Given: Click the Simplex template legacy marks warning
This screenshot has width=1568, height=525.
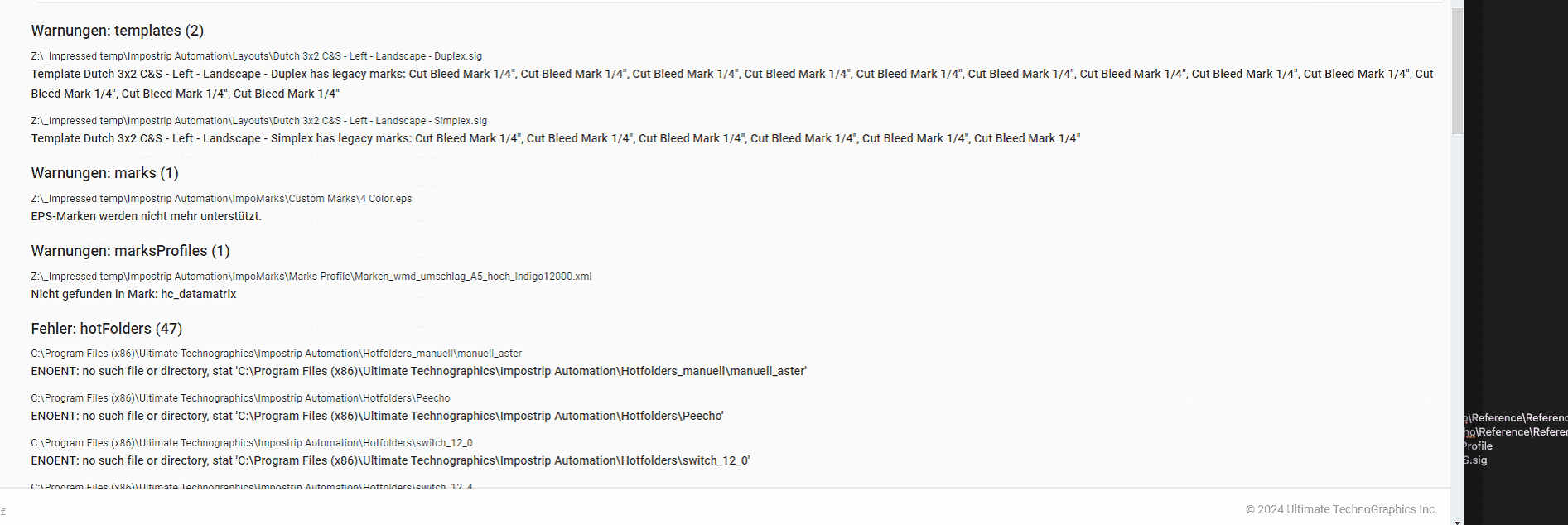Looking at the screenshot, I should tap(555, 138).
